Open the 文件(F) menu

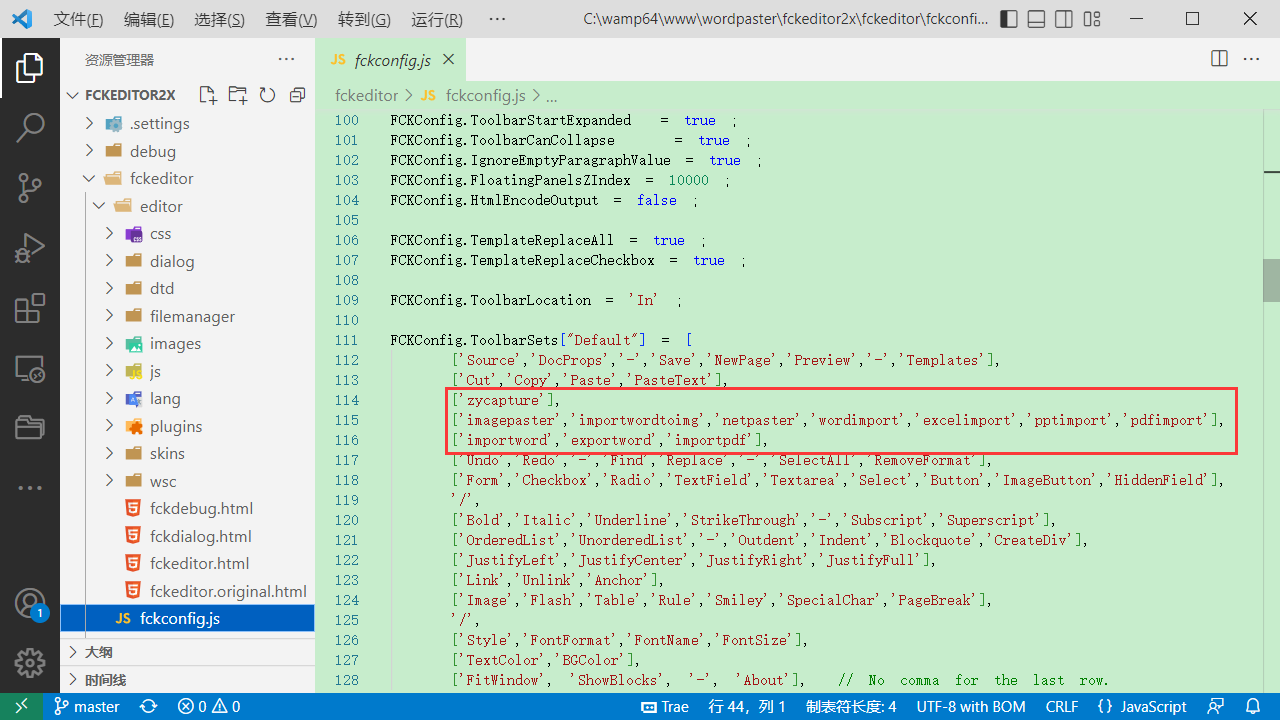point(78,20)
